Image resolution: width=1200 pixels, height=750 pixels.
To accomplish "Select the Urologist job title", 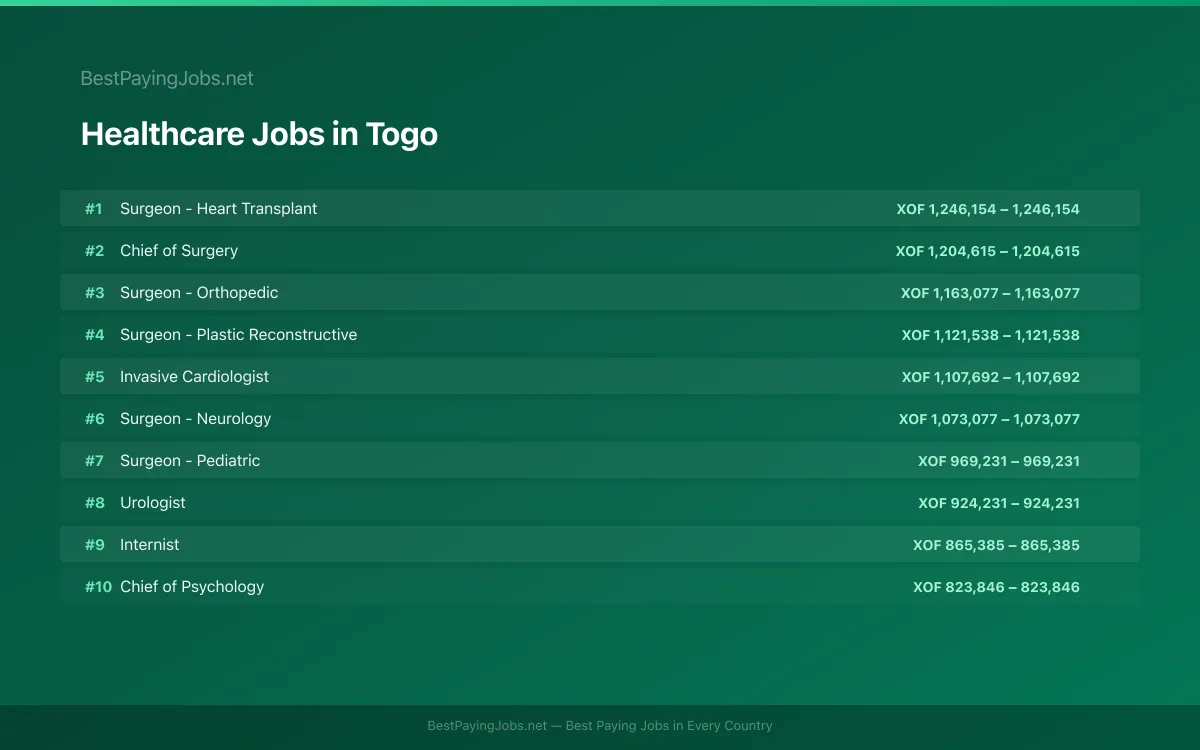I will click(153, 502).
